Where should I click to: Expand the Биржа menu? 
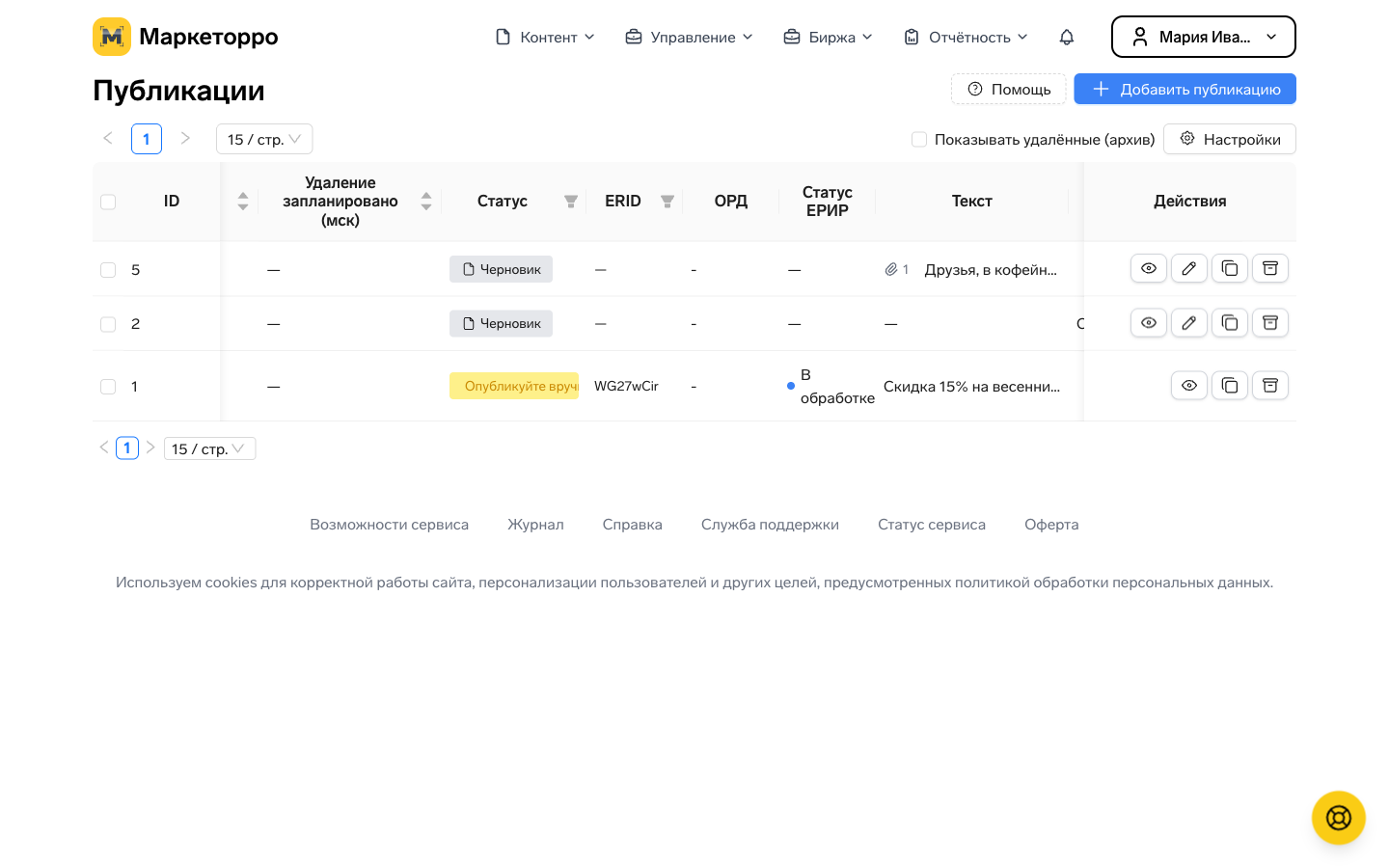click(x=829, y=37)
